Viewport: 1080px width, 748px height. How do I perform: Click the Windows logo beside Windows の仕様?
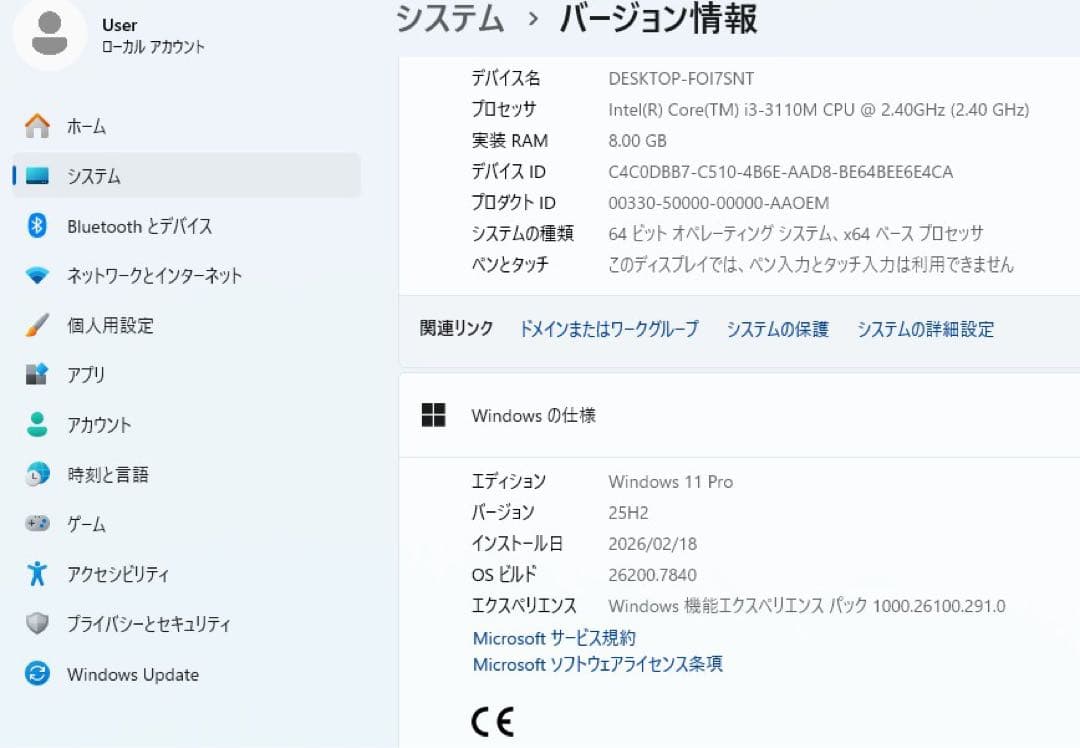coord(433,415)
